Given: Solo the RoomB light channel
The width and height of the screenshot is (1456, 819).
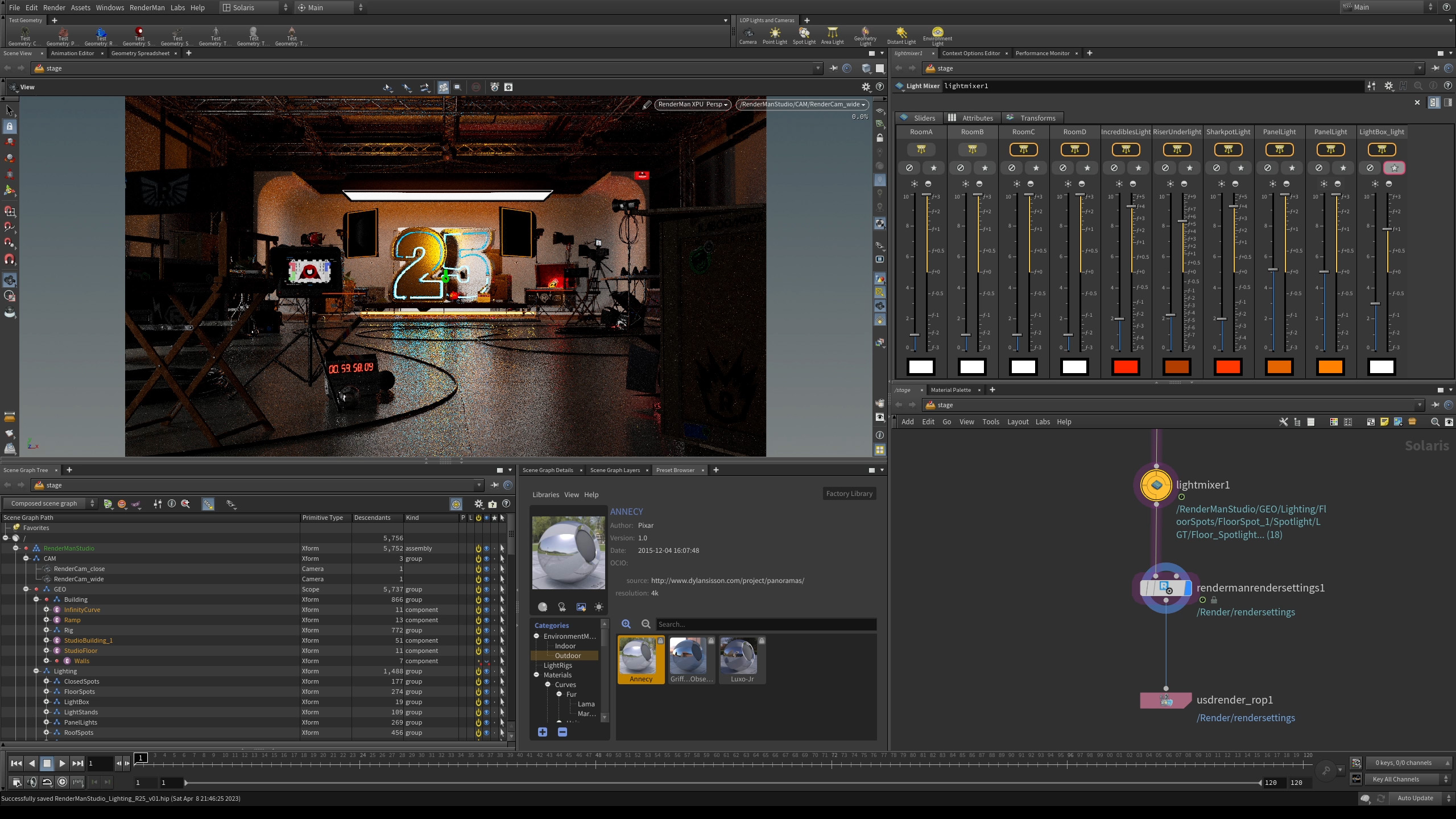Looking at the screenshot, I should 985,168.
